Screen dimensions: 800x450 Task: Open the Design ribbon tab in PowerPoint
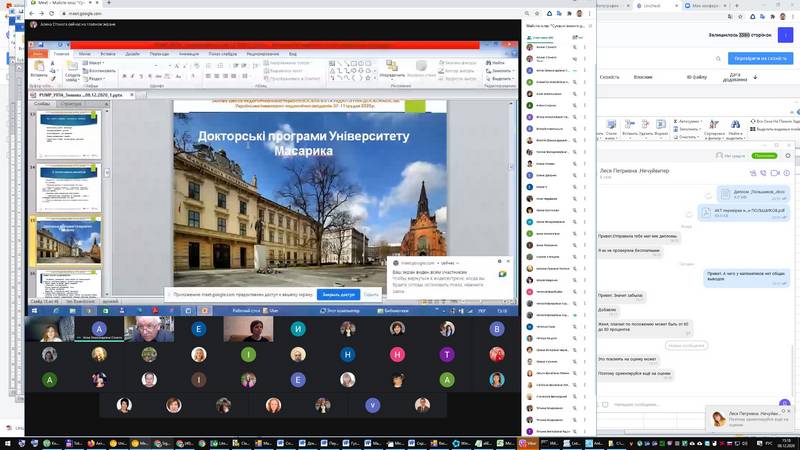(132, 54)
